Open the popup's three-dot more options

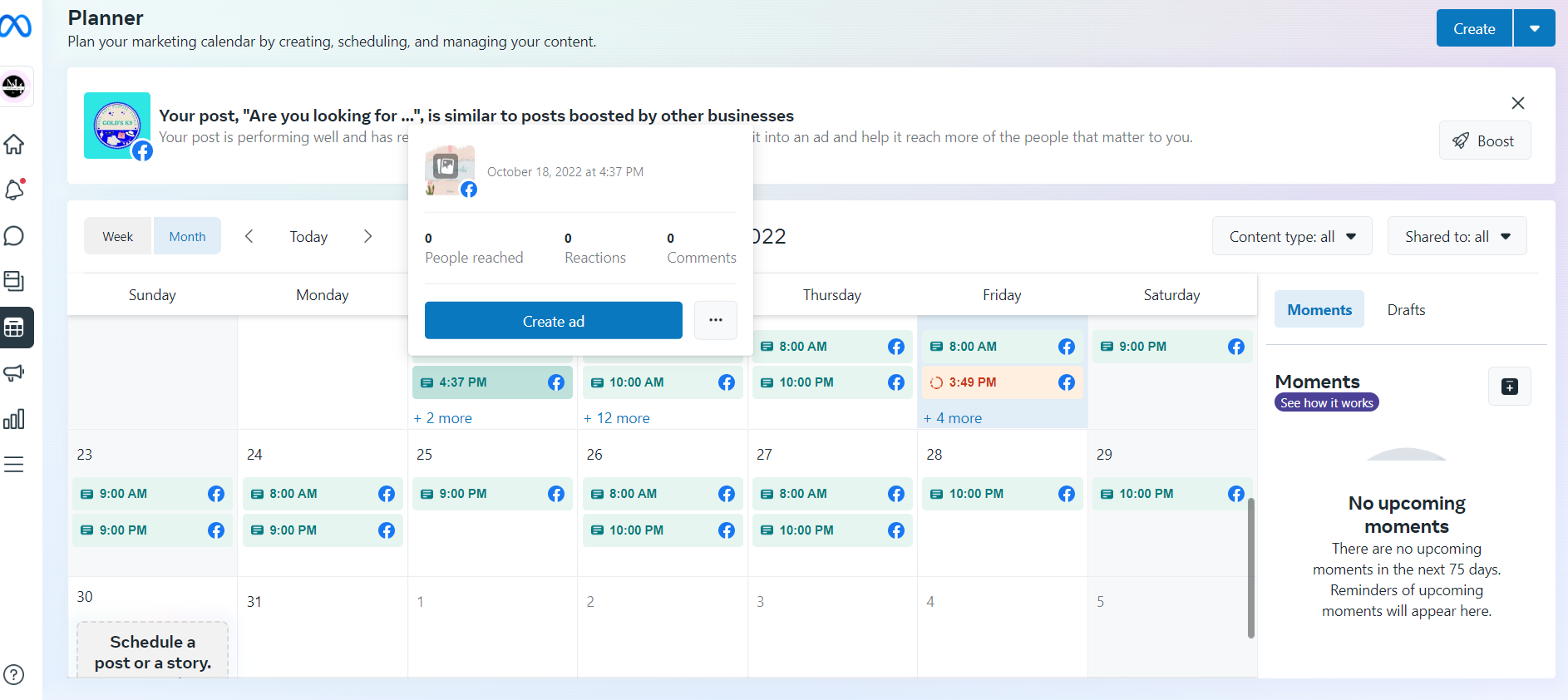715,320
